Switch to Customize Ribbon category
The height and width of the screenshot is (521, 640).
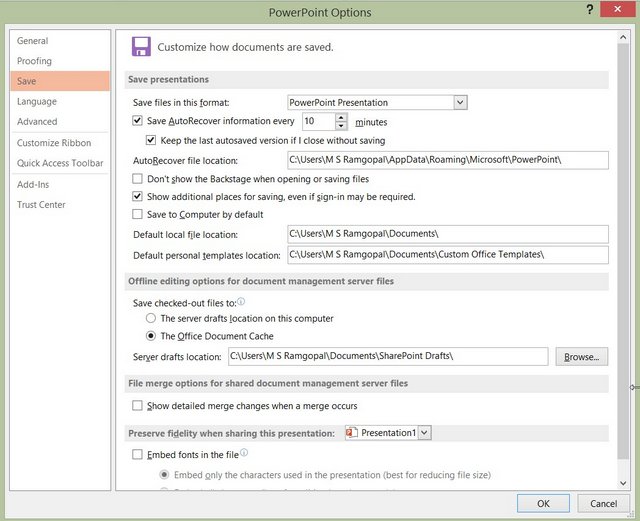[53, 143]
